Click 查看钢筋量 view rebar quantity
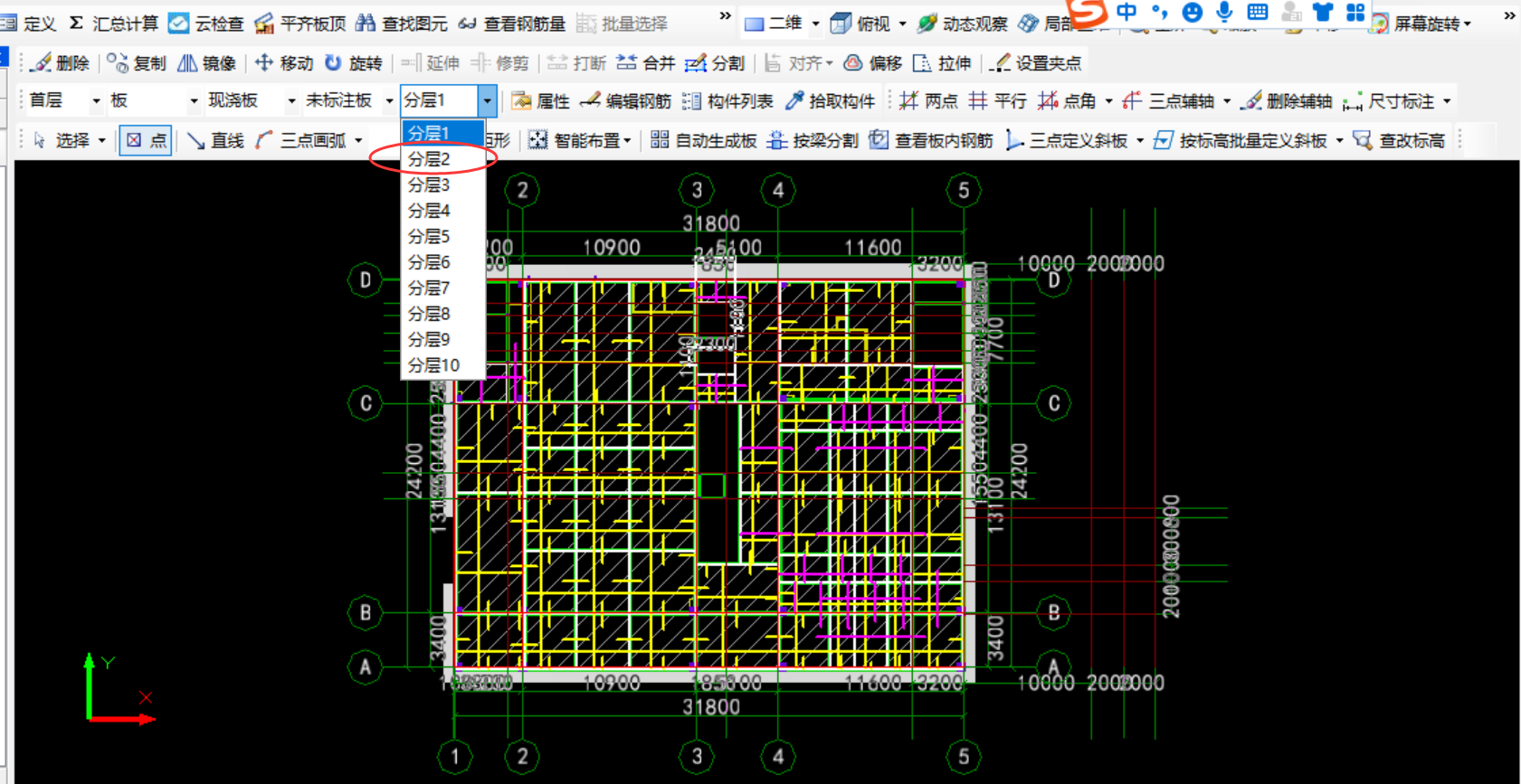This screenshot has width=1521, height=784. [511, 24]
